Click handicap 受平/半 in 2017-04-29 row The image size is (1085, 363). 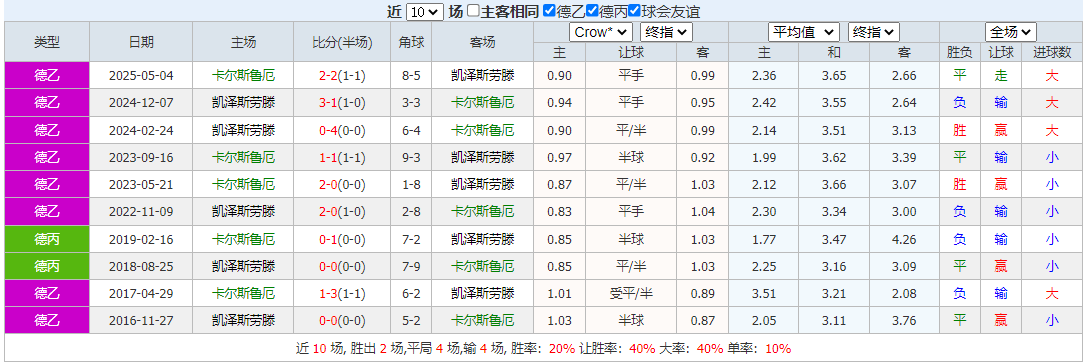(x=630, y=294)
